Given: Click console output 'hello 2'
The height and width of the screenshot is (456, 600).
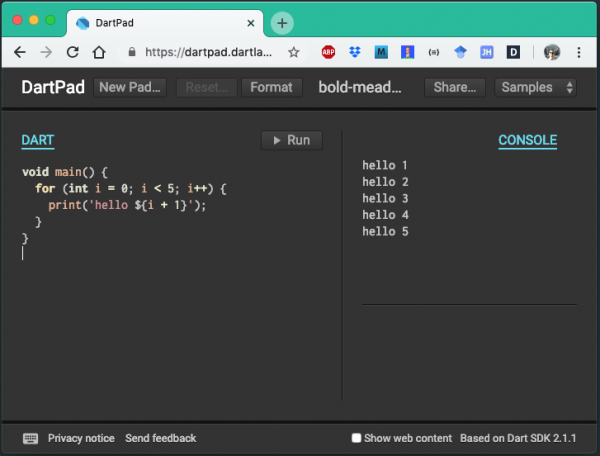Looking at the screenshot, I should click(385, 182).
